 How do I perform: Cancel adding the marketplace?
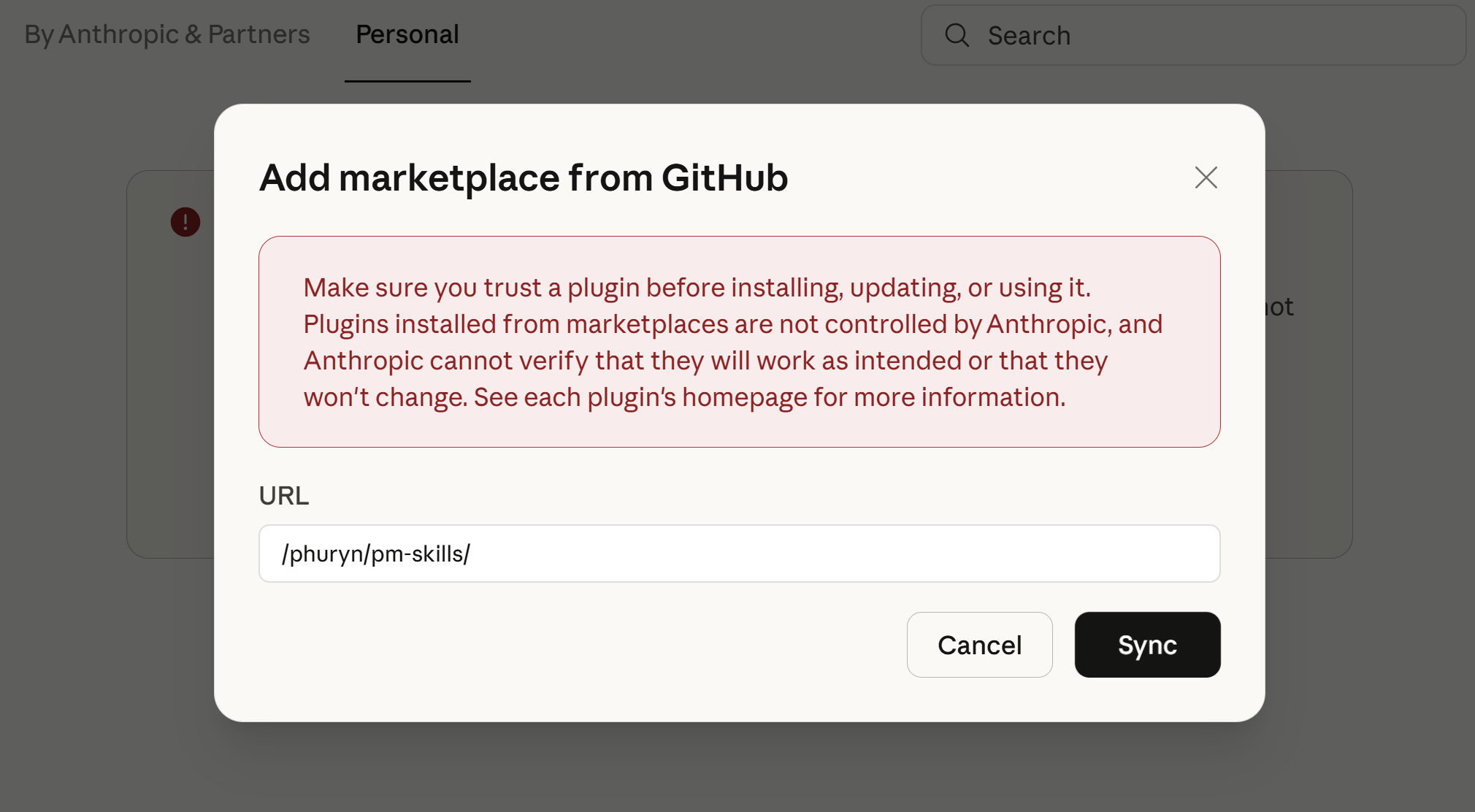tap(979, 645)
